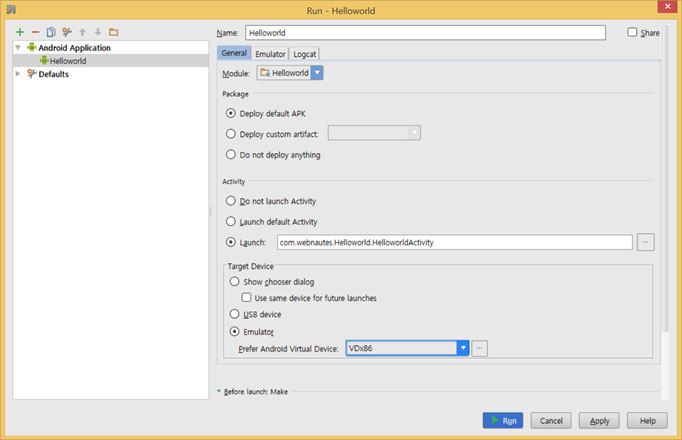The width and height of the screenshot is (682, 440).
Task: Click the move down arrow icon
Action: (98, 32)
